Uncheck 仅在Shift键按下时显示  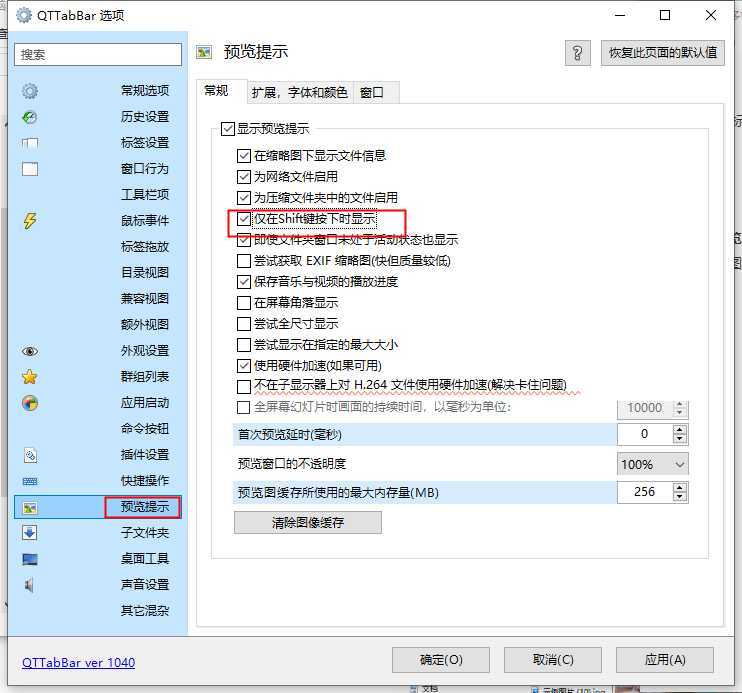tap(243, 219)
